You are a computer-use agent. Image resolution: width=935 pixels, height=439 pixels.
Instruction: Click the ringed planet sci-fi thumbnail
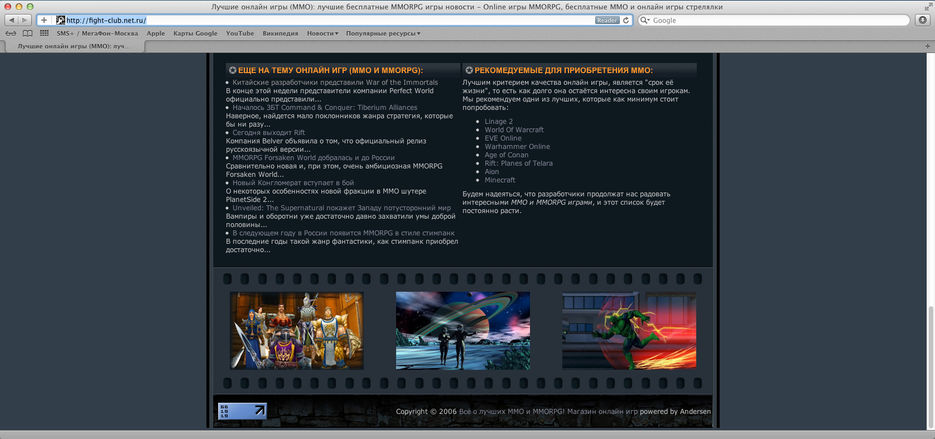[463, 330]
